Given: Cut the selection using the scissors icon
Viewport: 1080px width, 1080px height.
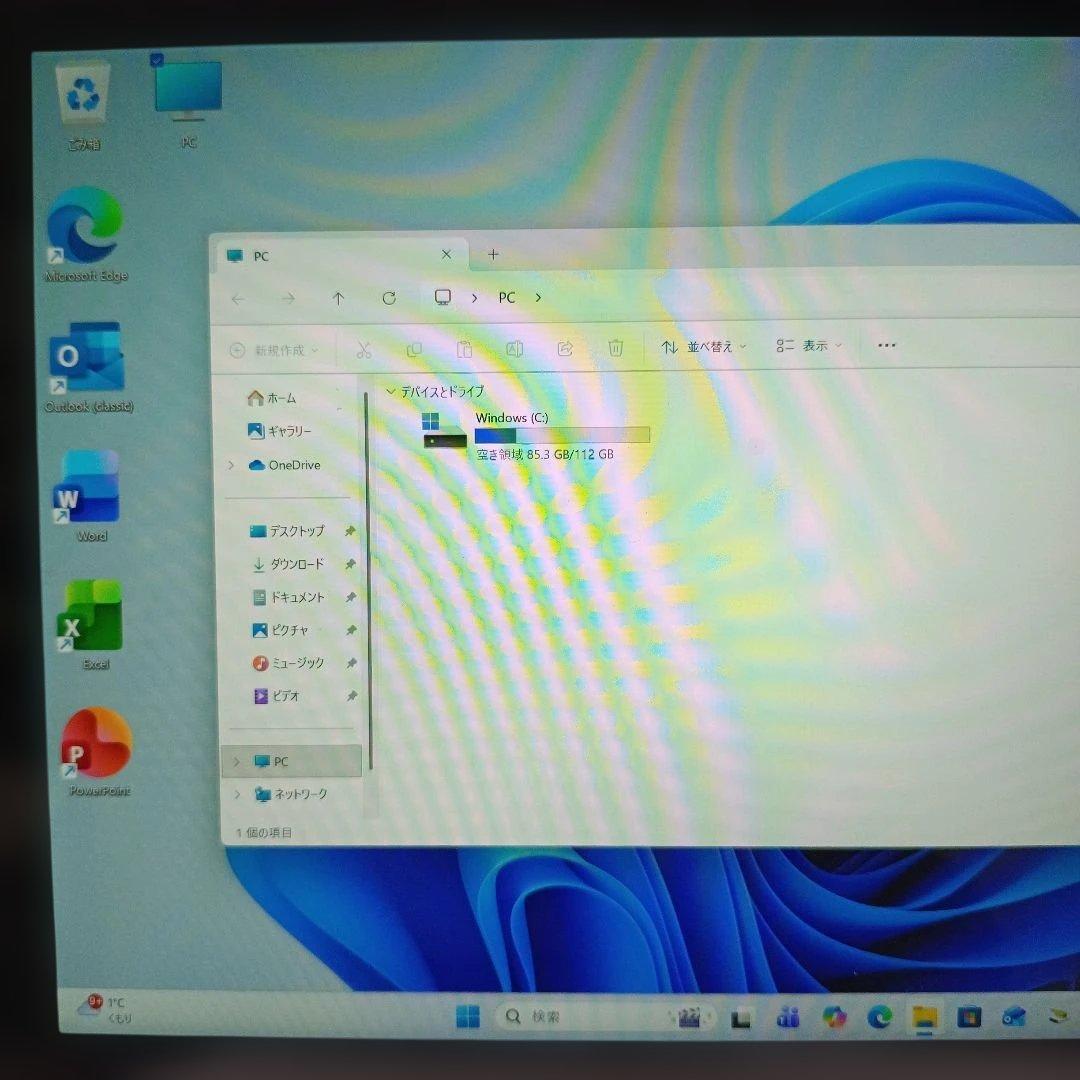Looking at the screenshot, I should [x=364, y=348].
